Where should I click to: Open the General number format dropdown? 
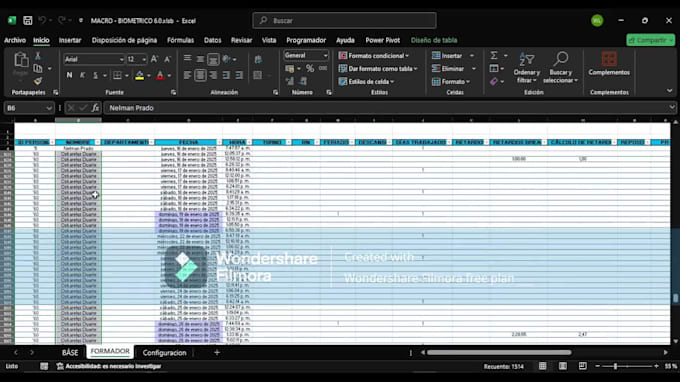[x=325, y=56]
